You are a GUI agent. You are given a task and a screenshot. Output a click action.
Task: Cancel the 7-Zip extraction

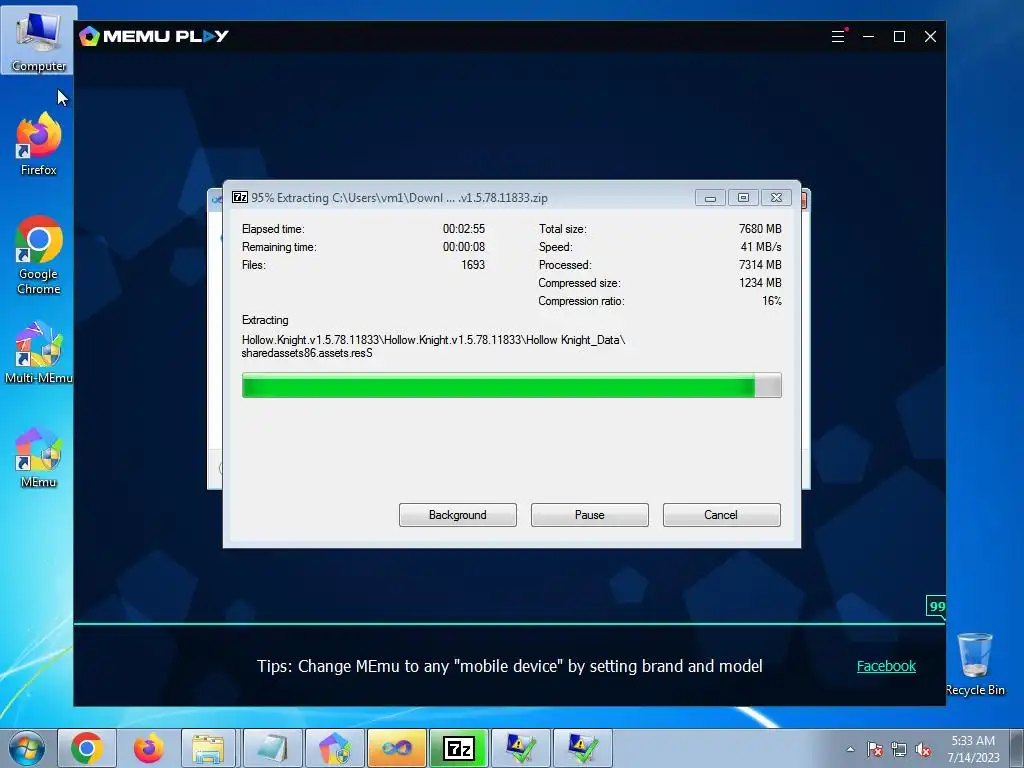pos(722,515)
